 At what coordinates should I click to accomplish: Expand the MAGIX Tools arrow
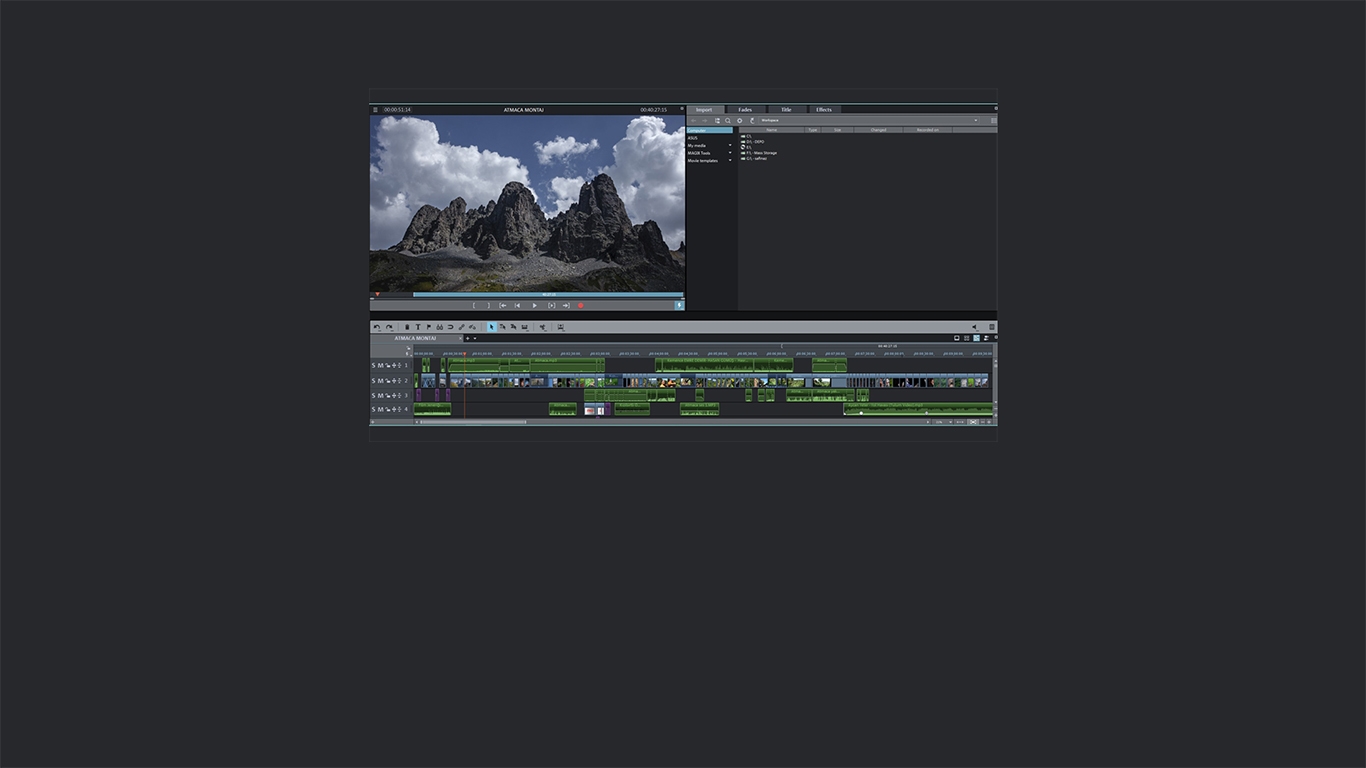[730, 153]
